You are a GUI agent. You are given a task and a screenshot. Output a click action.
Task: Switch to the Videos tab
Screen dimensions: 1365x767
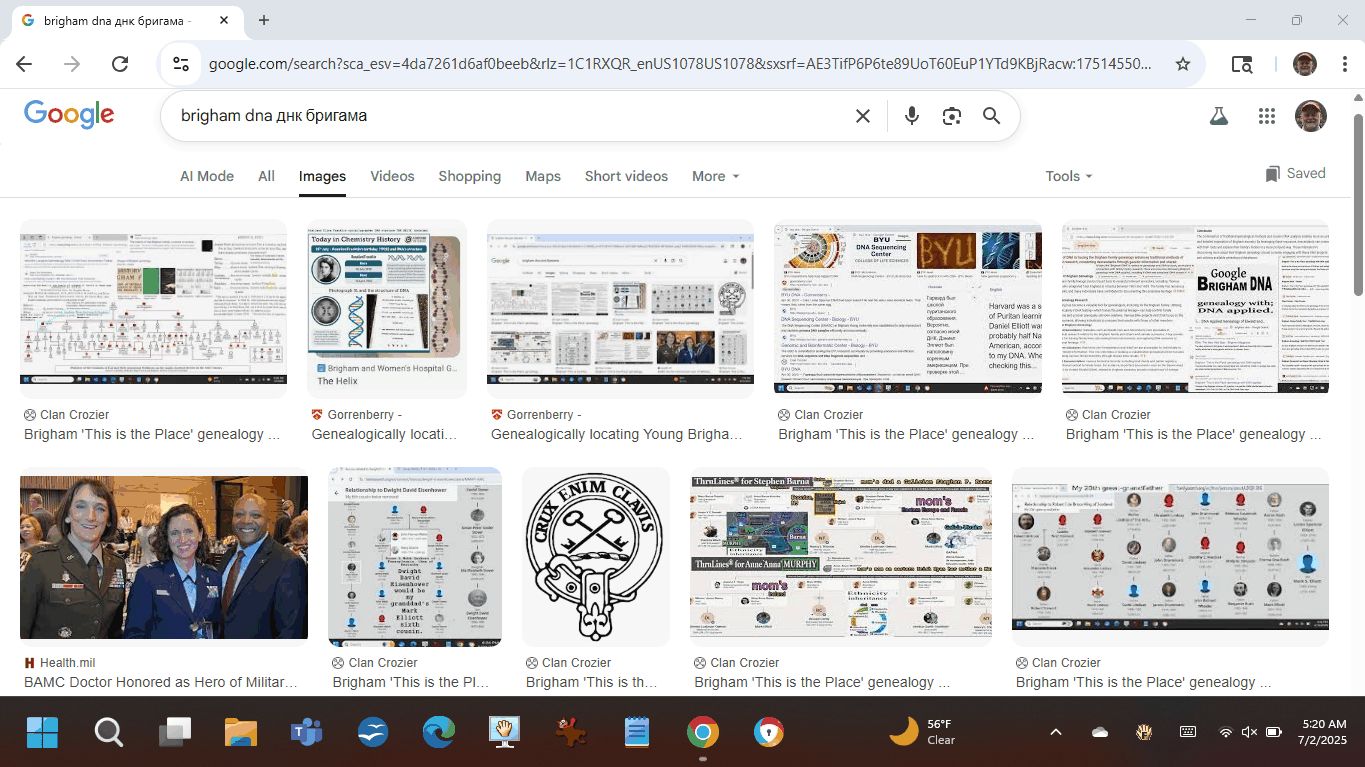coord(392,176)
